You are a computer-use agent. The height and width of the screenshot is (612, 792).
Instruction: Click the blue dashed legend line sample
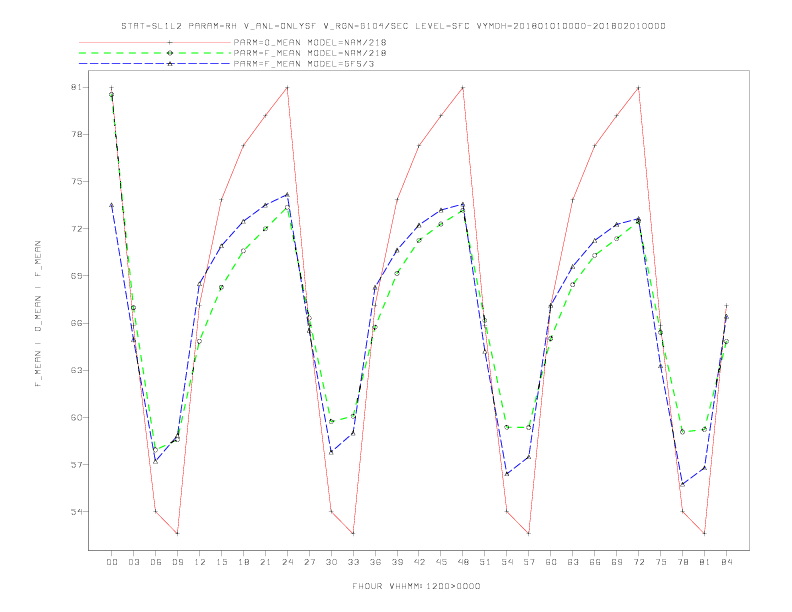click(155, 64)
